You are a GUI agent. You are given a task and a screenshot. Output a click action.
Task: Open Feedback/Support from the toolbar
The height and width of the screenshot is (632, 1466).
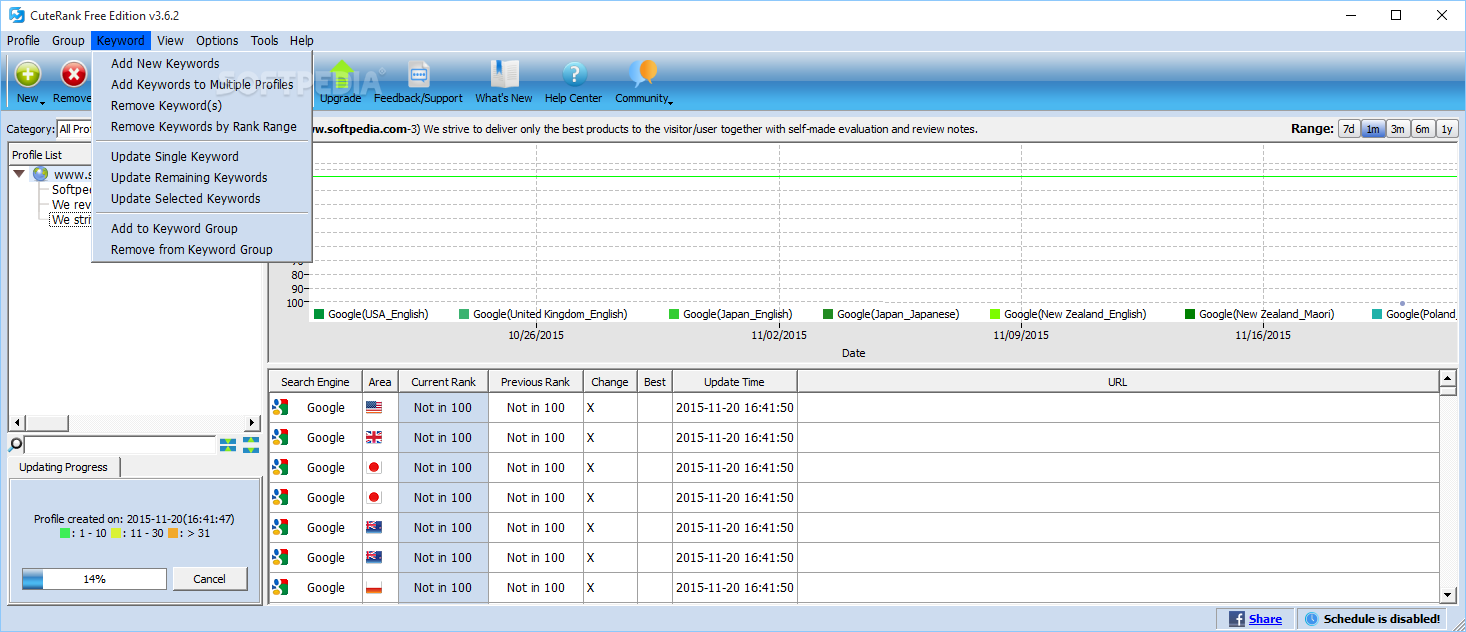click(418, 74)
